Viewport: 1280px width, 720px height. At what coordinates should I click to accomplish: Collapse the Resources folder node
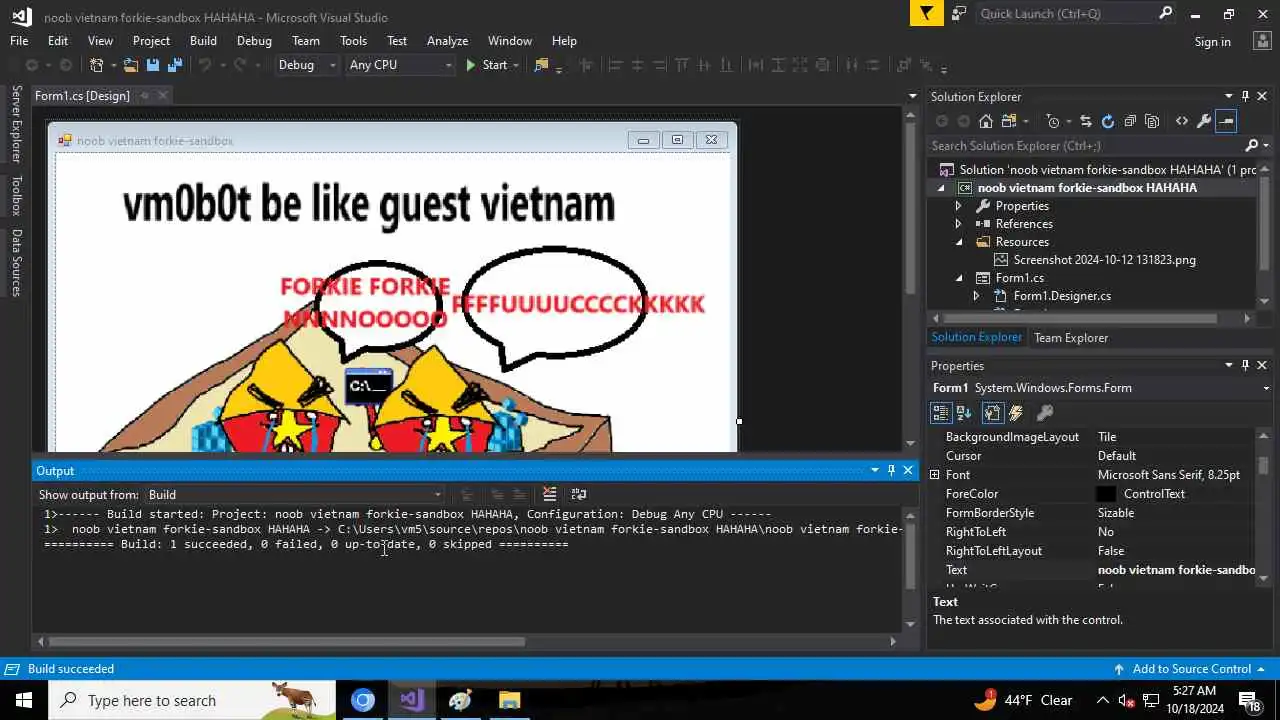coord(958,242)
